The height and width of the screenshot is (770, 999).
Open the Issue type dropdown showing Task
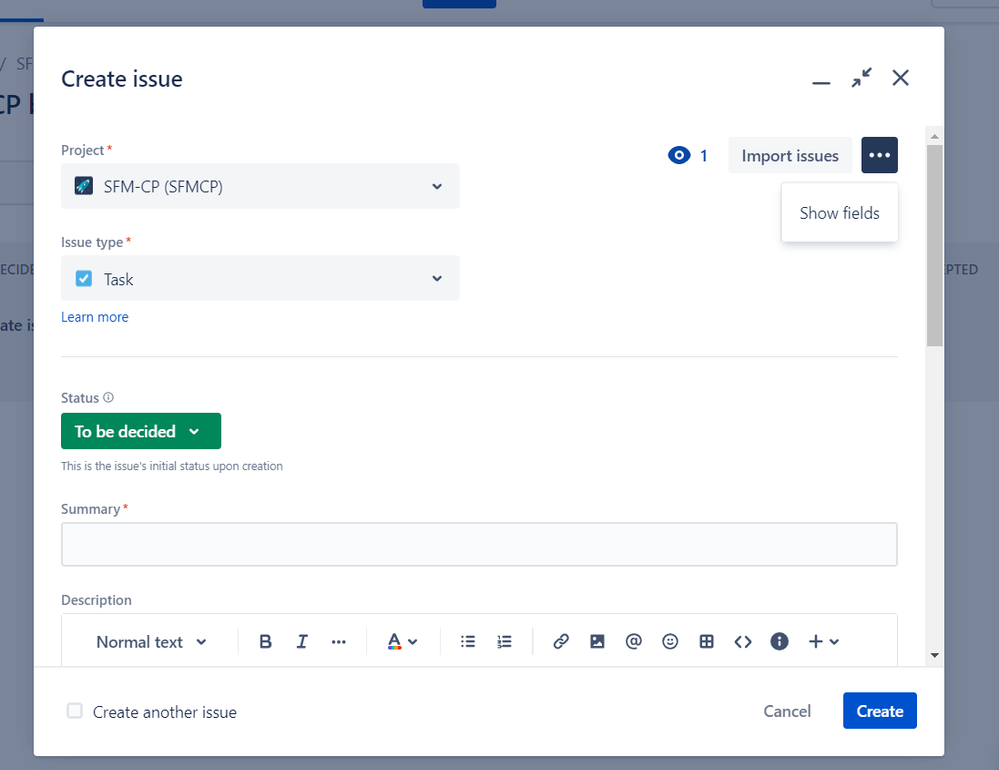[x=260, y=278]
